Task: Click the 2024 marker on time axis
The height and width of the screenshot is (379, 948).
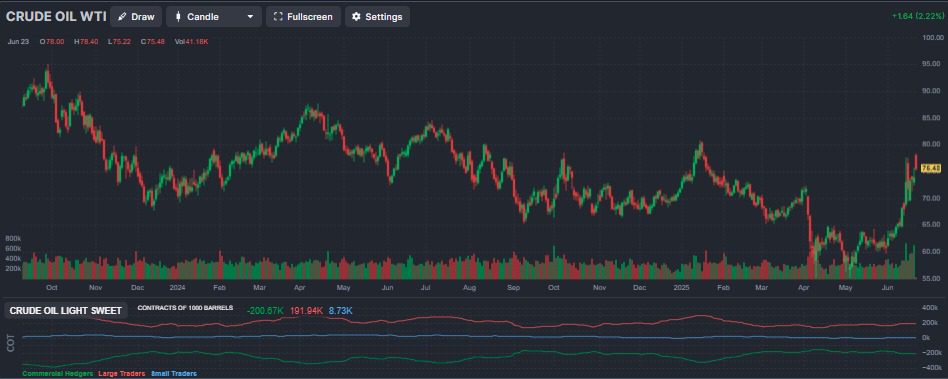Action: point(177,287)
